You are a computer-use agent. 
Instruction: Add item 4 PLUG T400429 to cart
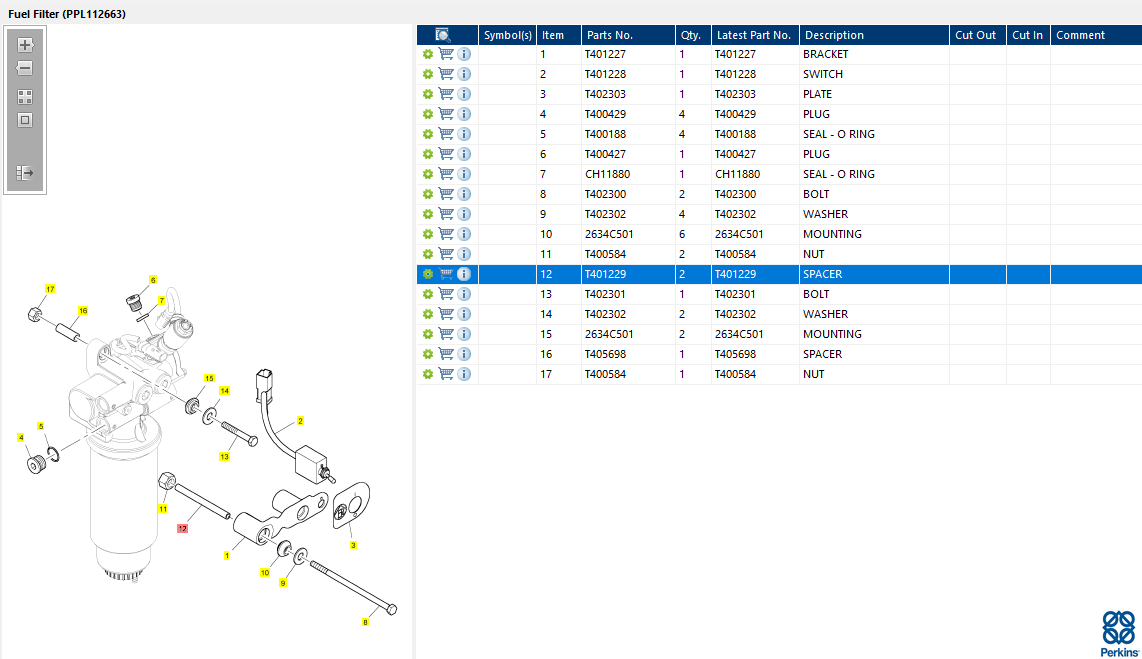(446, 114)
